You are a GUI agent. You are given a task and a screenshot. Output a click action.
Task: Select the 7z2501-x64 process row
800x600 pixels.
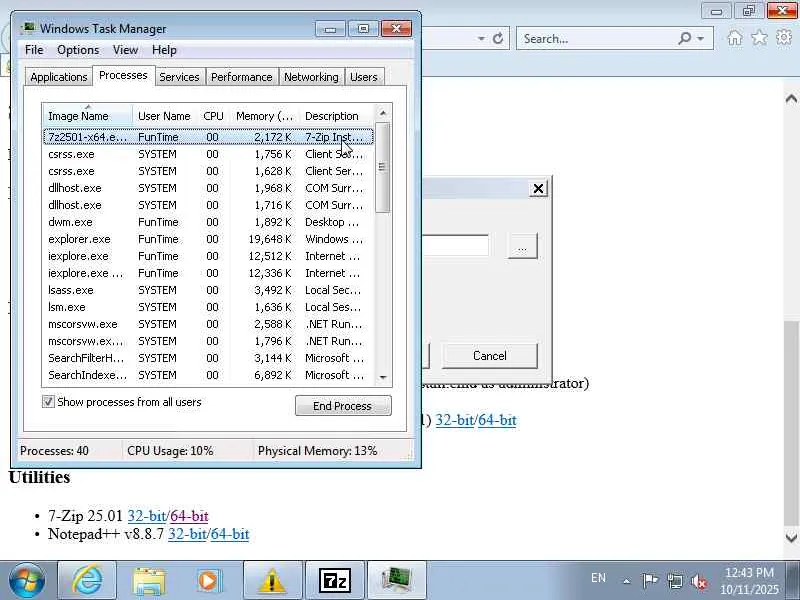[x=208, y=137]
